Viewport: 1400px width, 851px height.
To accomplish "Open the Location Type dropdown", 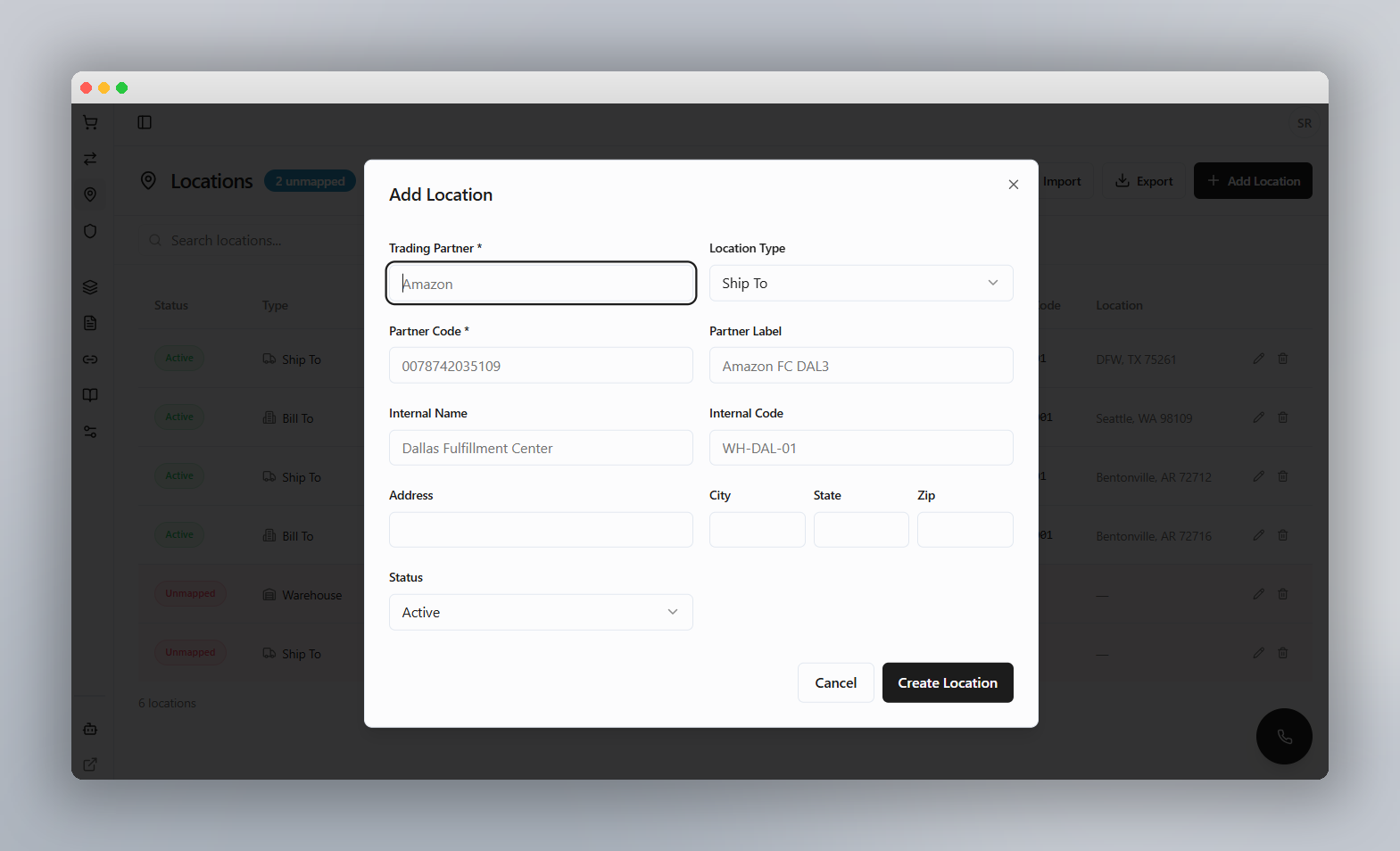I will 861,283.
